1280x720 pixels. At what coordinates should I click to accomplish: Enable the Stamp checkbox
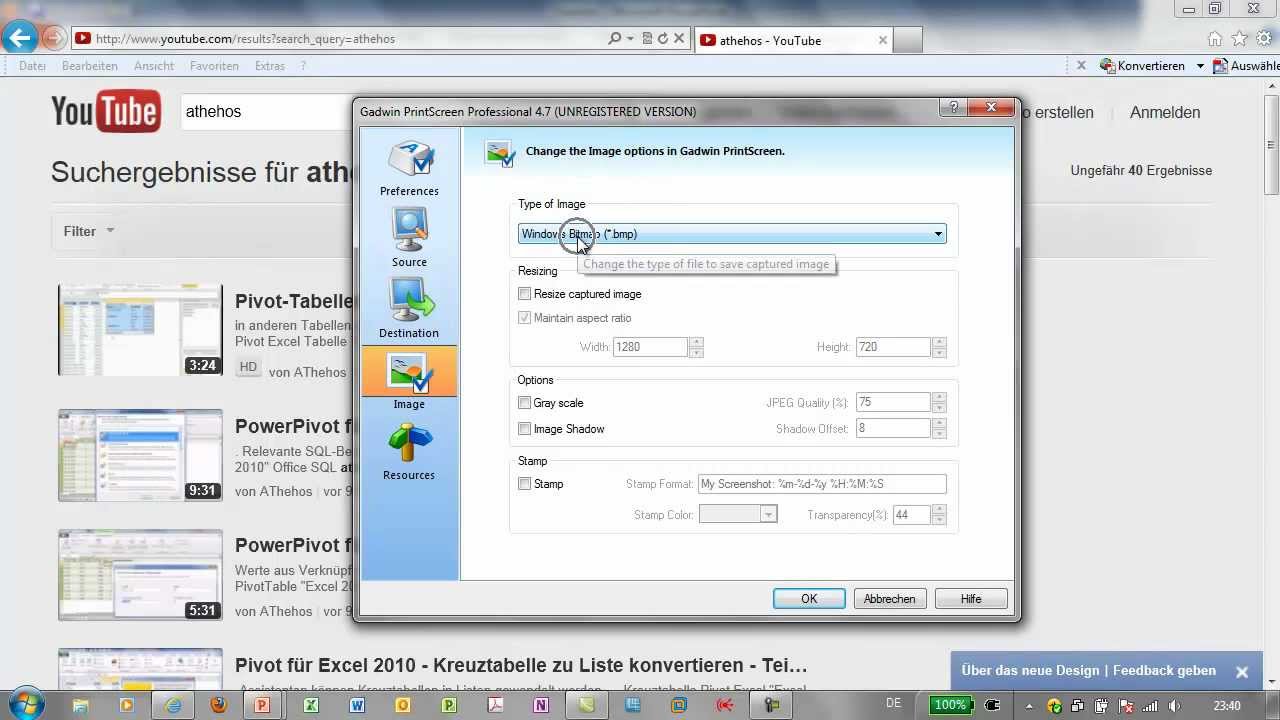524,484
